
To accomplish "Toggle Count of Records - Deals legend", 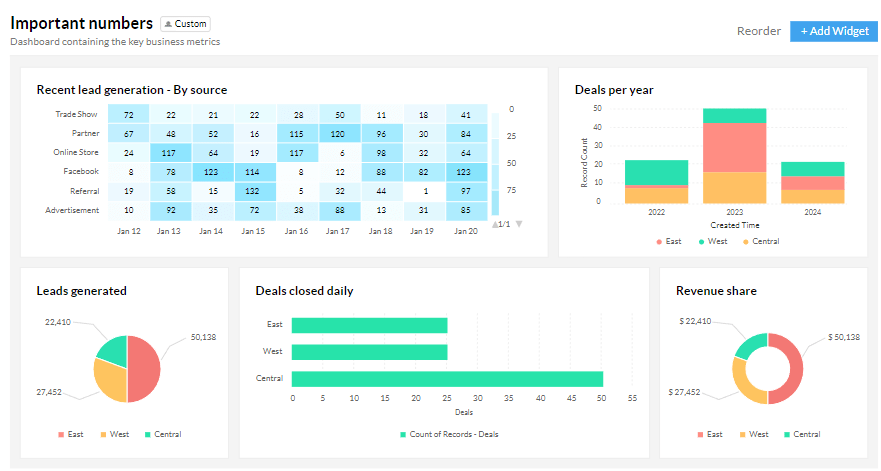I will pyautogui.click(x=449, y=434).
